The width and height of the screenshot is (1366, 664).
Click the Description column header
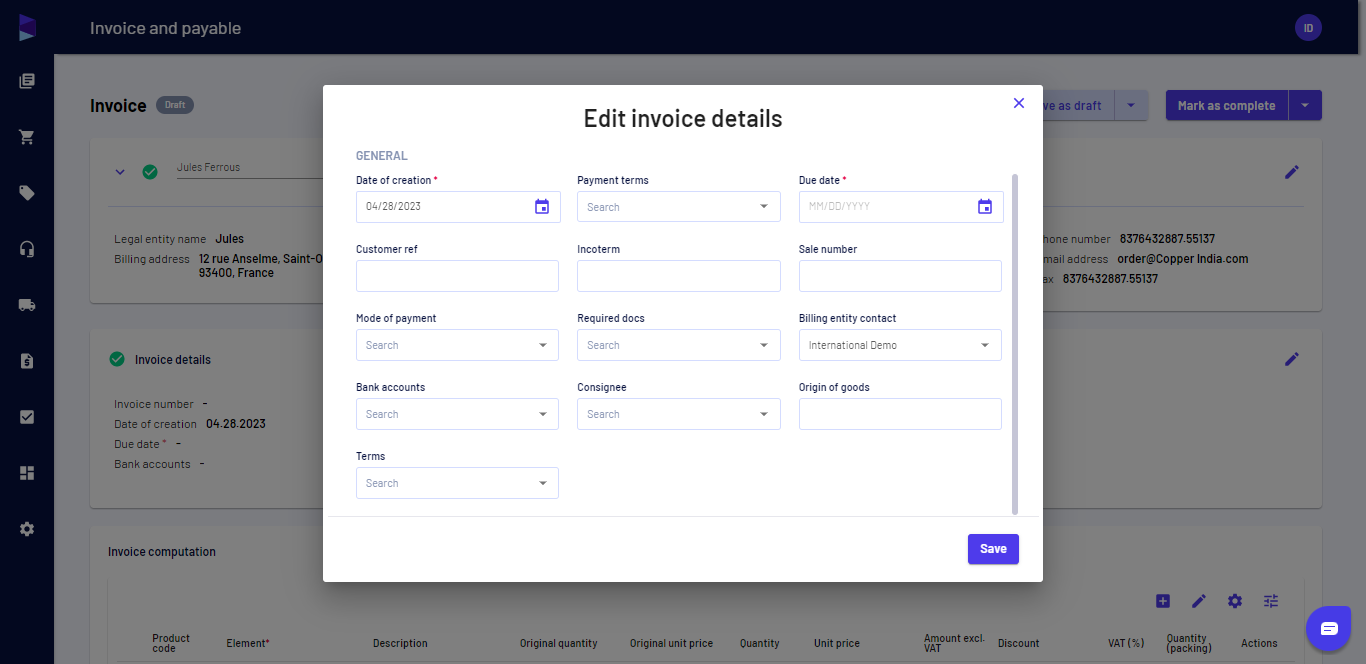coord(400,643)
